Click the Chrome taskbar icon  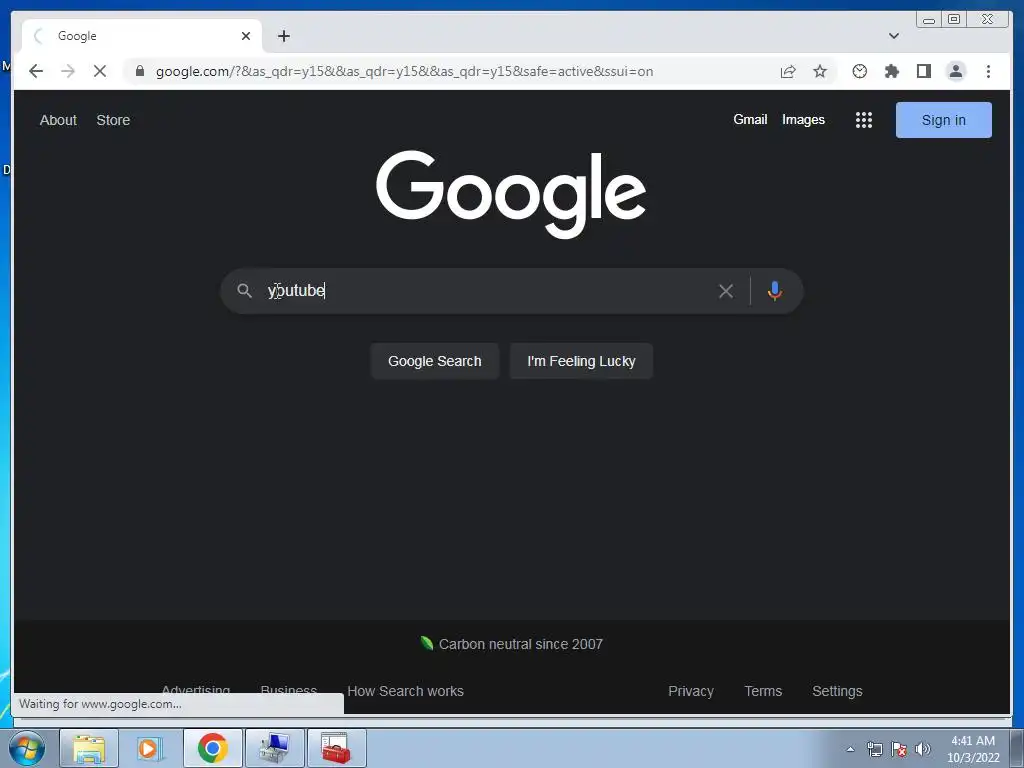[212, 748]
